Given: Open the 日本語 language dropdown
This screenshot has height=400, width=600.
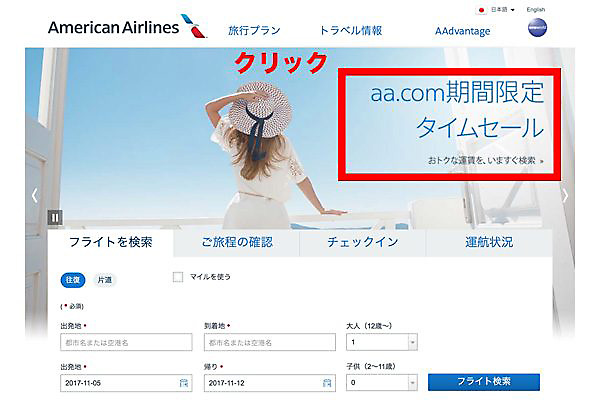Looking at the screenshot, I should 503,10.
